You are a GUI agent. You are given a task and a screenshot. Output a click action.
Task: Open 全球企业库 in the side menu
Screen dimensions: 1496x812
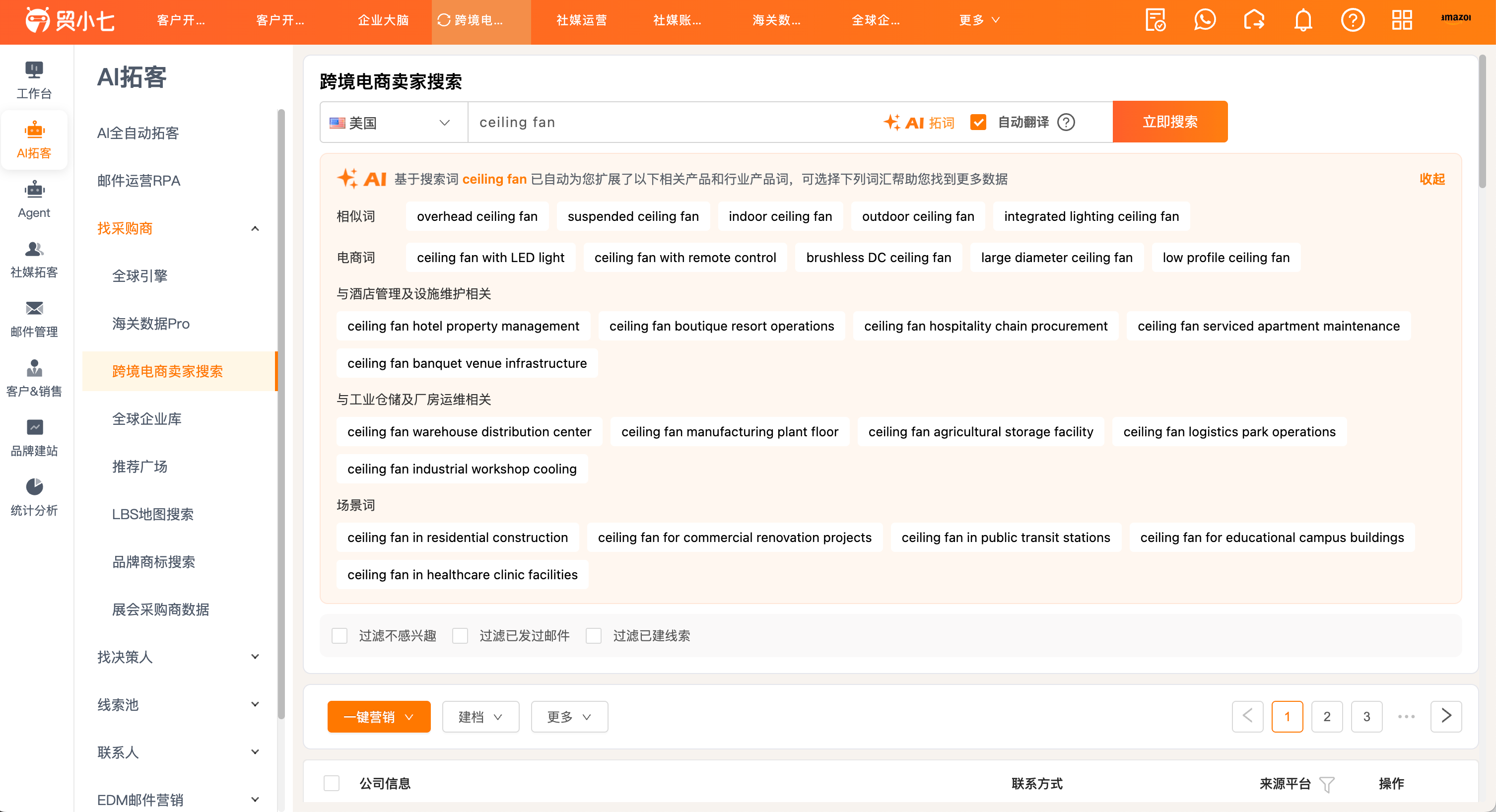click(x=147, y=419)
